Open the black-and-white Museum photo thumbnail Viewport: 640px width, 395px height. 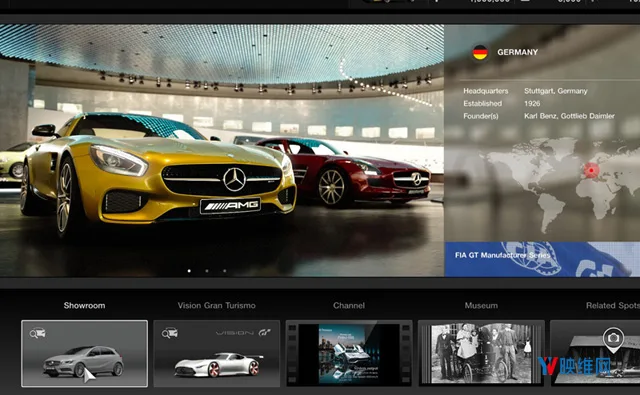point(481,353)
